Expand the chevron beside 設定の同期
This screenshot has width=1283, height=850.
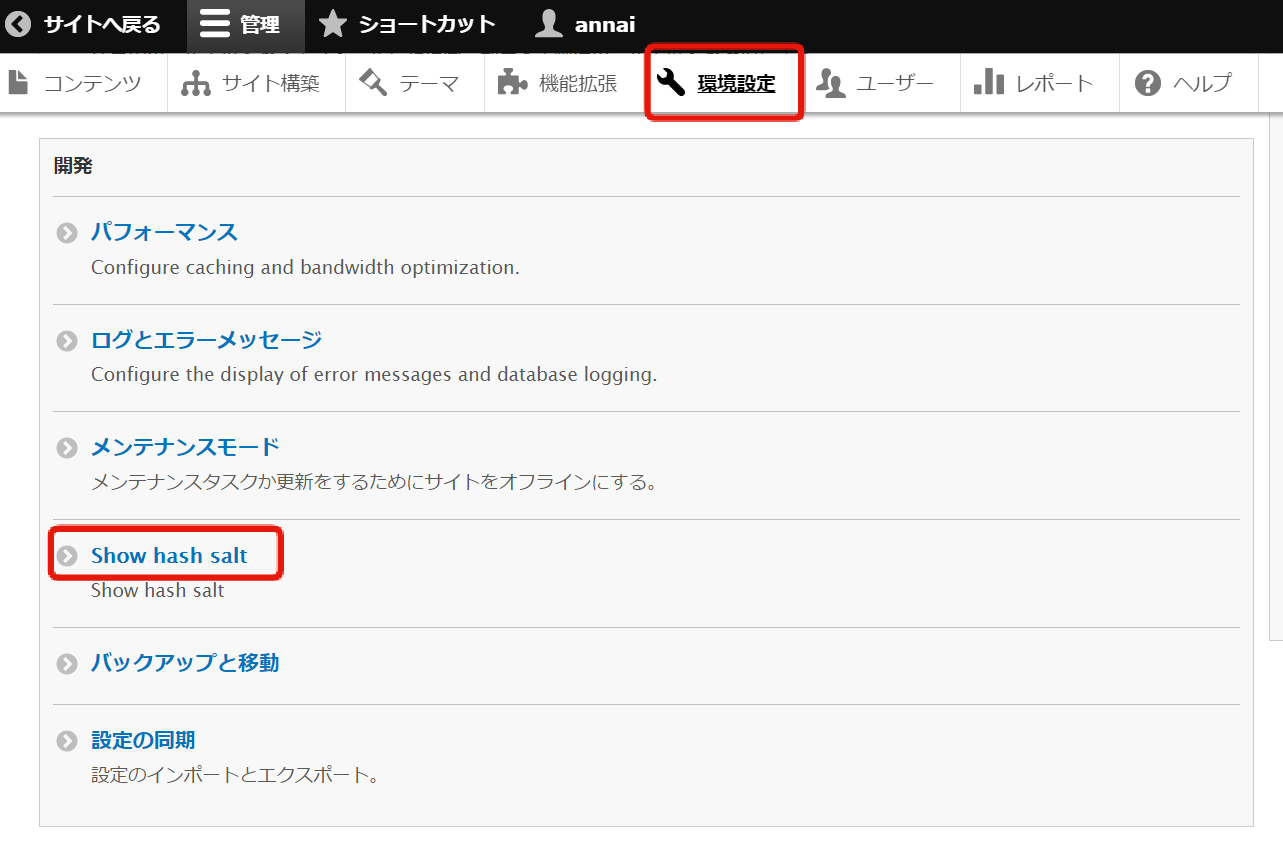(67, 741)
